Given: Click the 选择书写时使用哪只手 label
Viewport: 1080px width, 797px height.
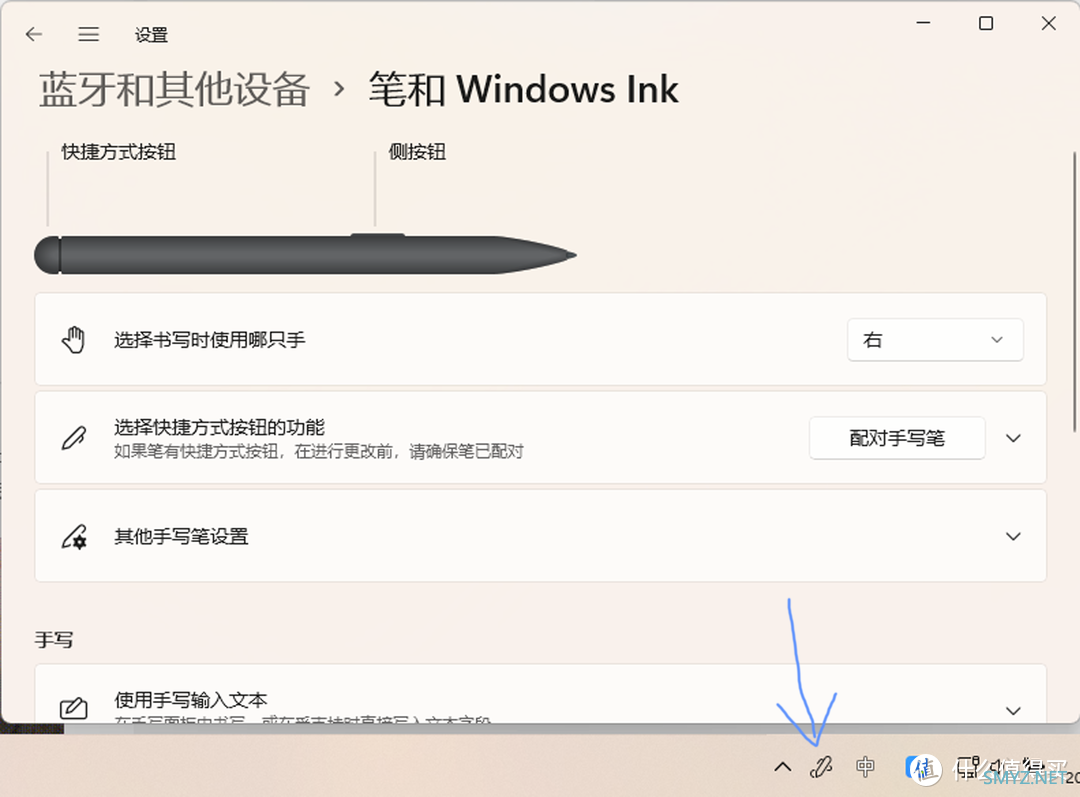Looking at the screenshot, I should point(209,340).
